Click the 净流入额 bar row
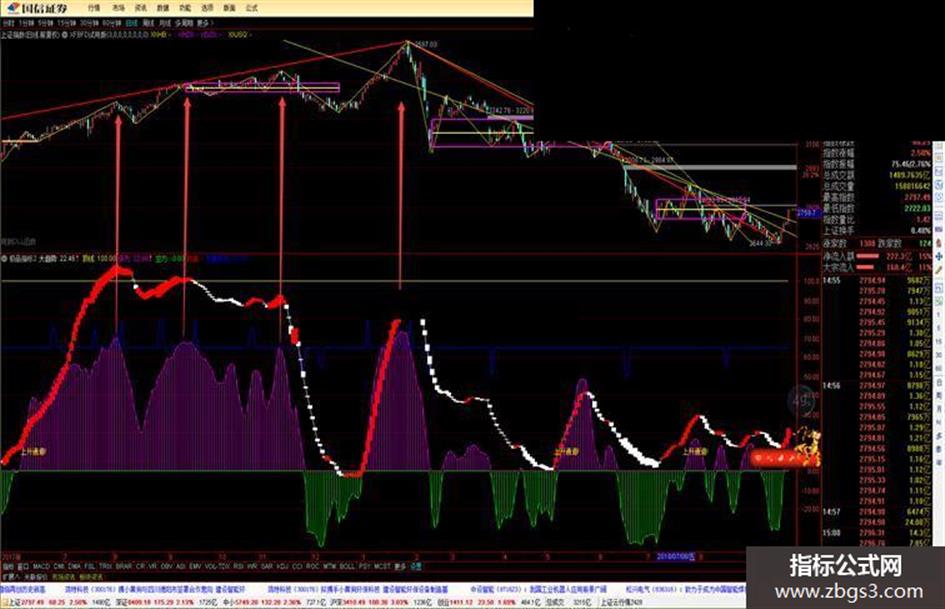The width and height of the screenshot is (945, 609). click(x=877, y=256)
